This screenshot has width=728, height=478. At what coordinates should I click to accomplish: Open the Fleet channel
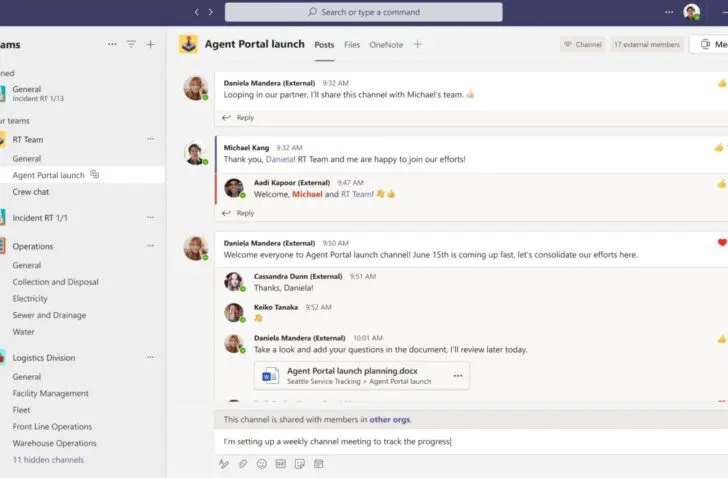[x=21, y=410]
